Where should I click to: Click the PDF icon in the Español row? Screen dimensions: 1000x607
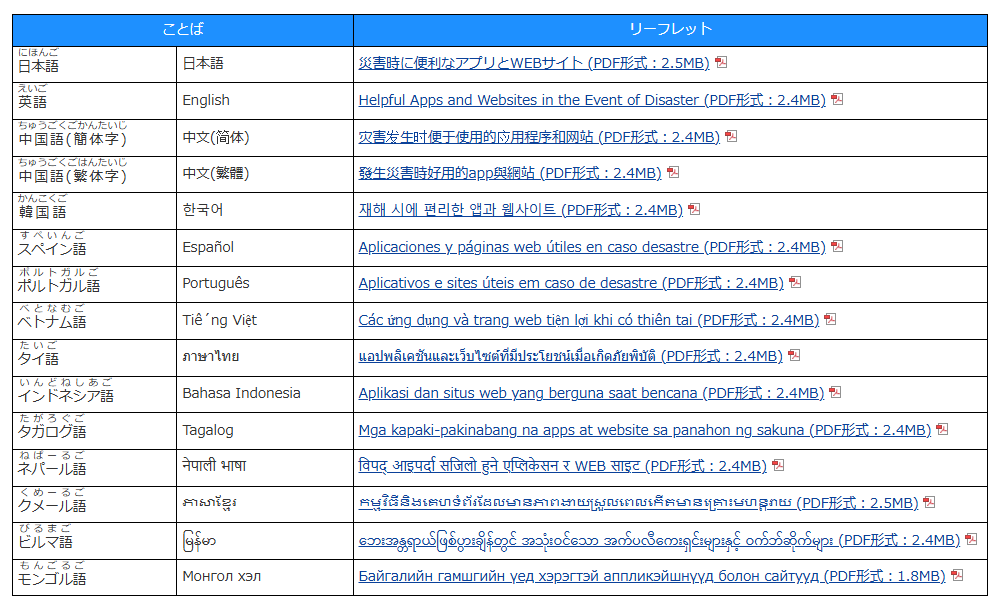tap(839, 246)
